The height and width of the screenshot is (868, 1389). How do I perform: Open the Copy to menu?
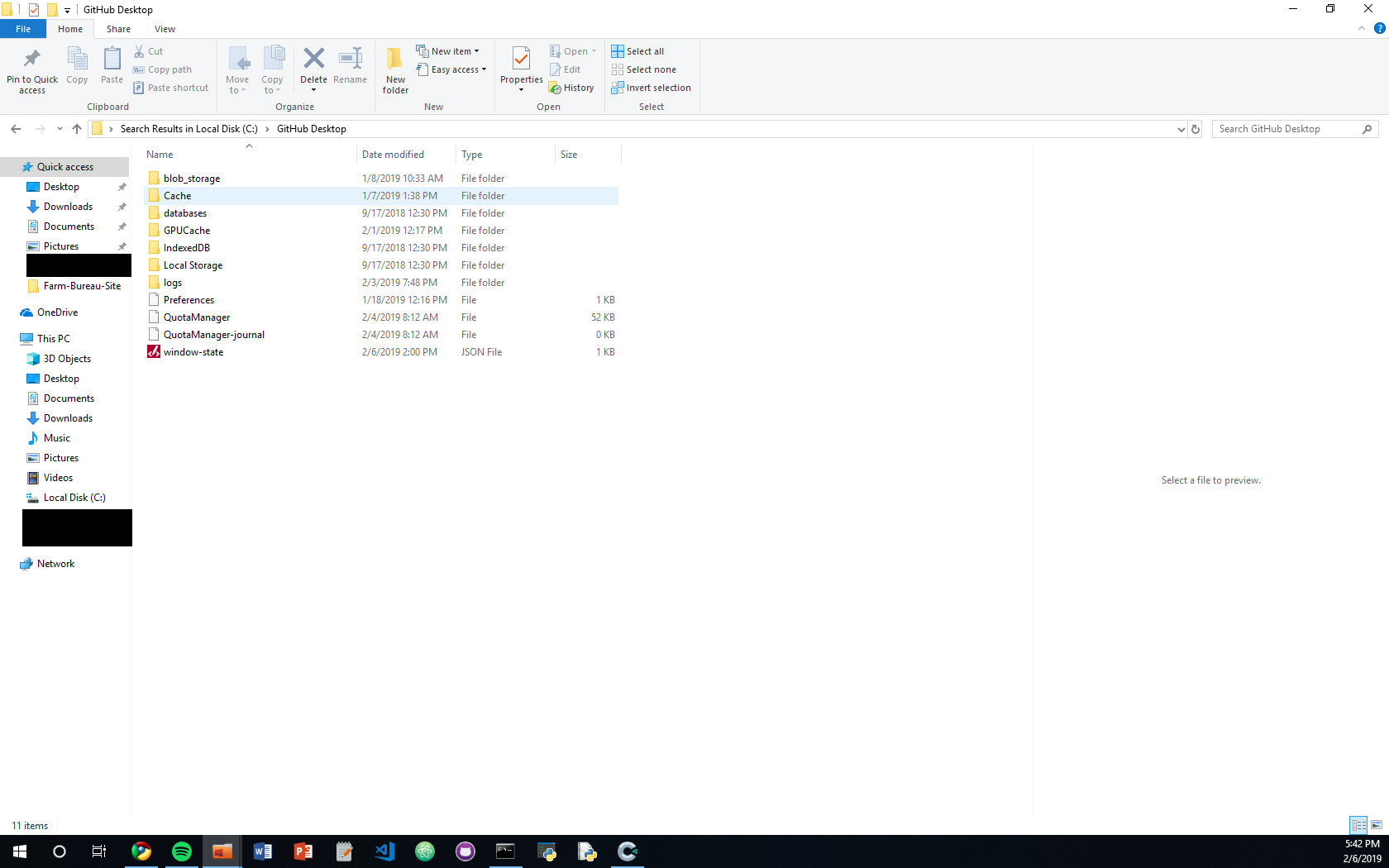(272, 69)
